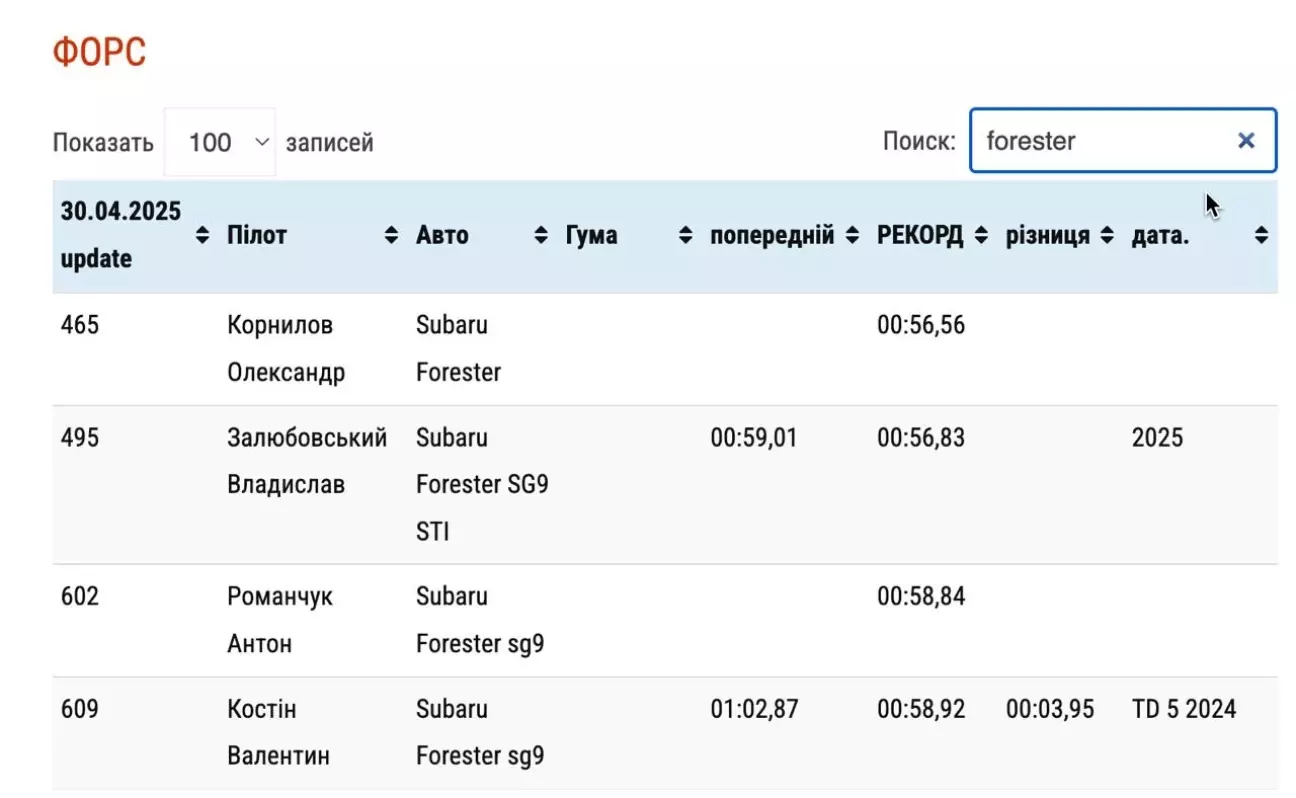Click the Гума column header label
Image resolution: width=1296 pixels, height=798 pixels.
[591, 236]
